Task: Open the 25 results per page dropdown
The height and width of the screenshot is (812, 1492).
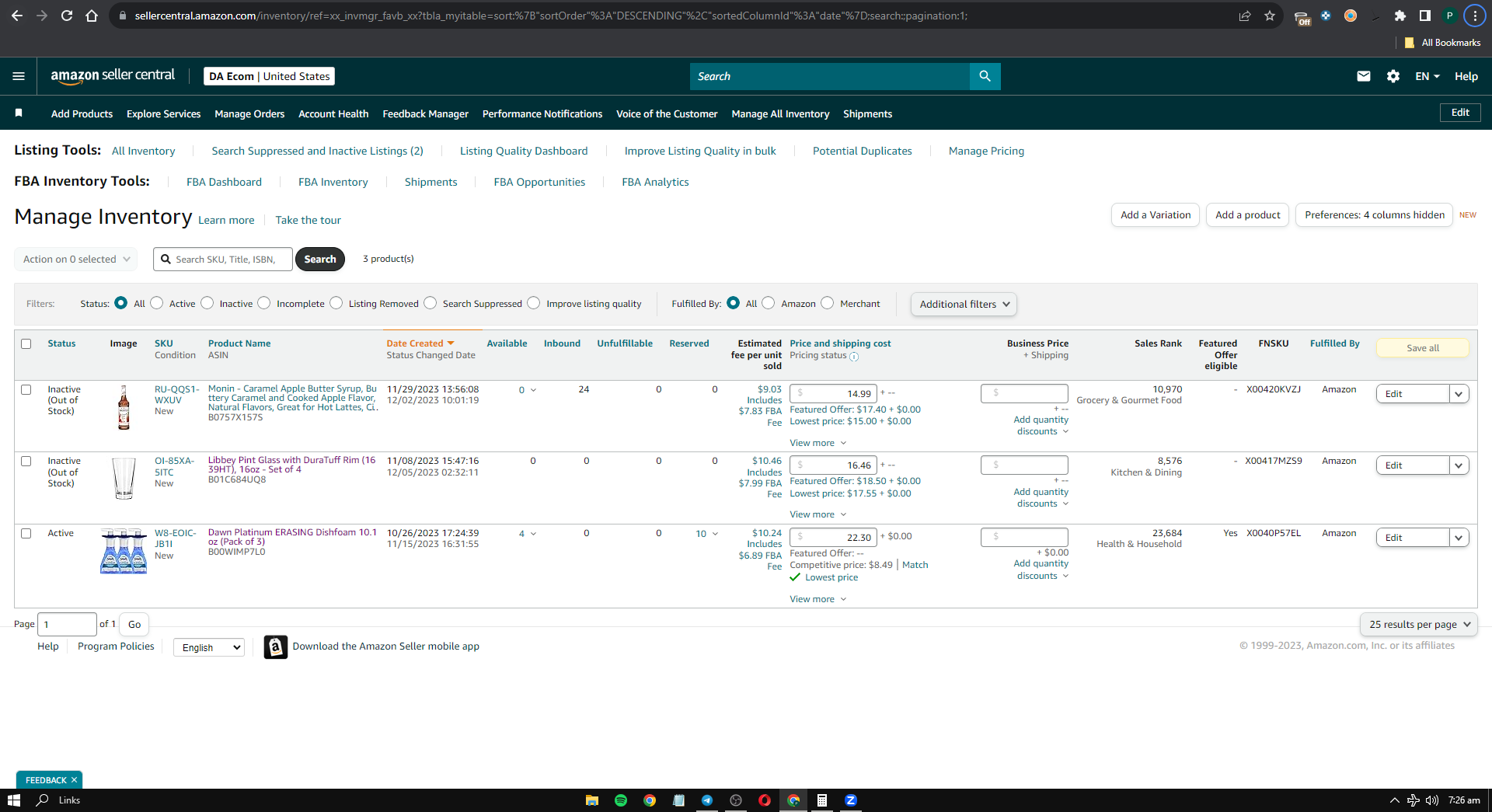Action: coord(1419,624)
